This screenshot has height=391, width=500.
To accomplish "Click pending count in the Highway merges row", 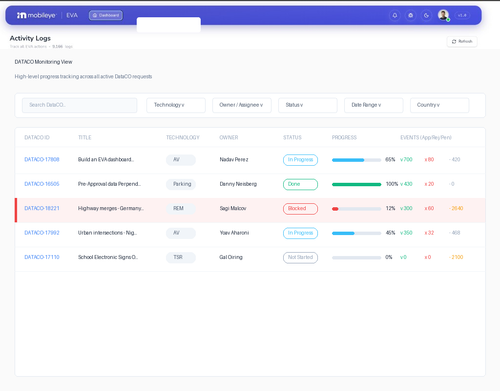I will (456, 208).
